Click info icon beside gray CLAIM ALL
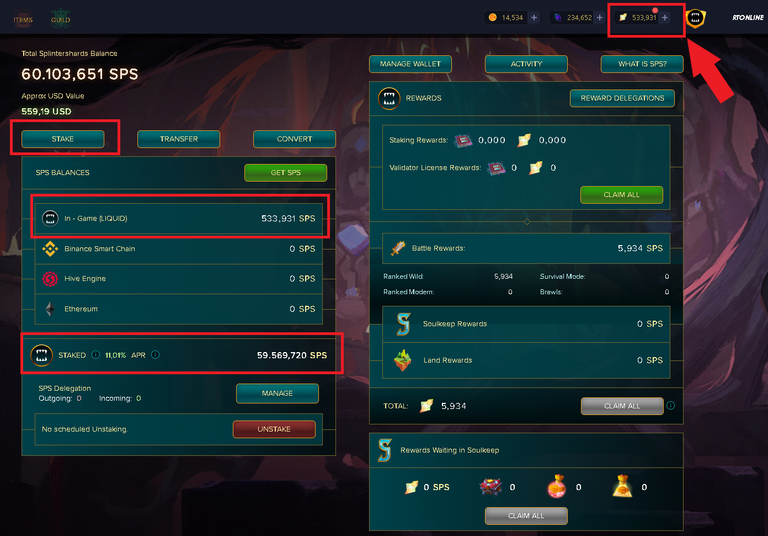 point(671,406)
